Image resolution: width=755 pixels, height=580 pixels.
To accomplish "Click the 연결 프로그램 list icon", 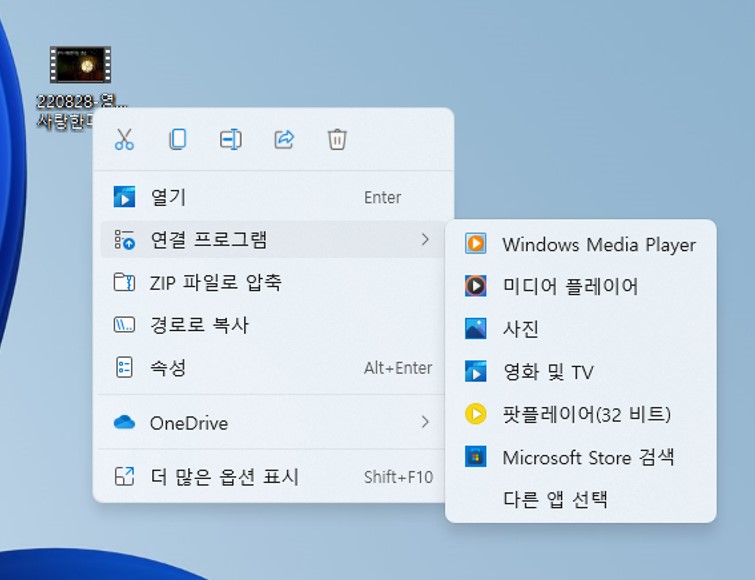I will [x=124, y=239].
